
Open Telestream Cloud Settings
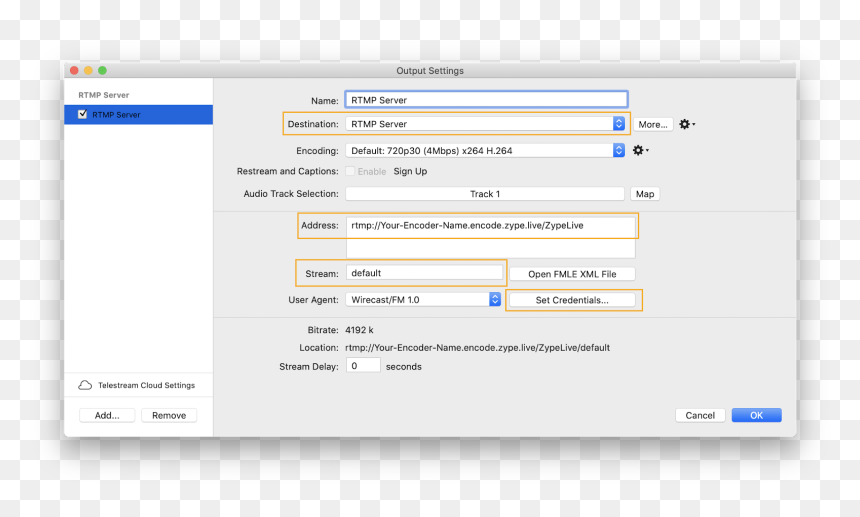tap(146, 385)
